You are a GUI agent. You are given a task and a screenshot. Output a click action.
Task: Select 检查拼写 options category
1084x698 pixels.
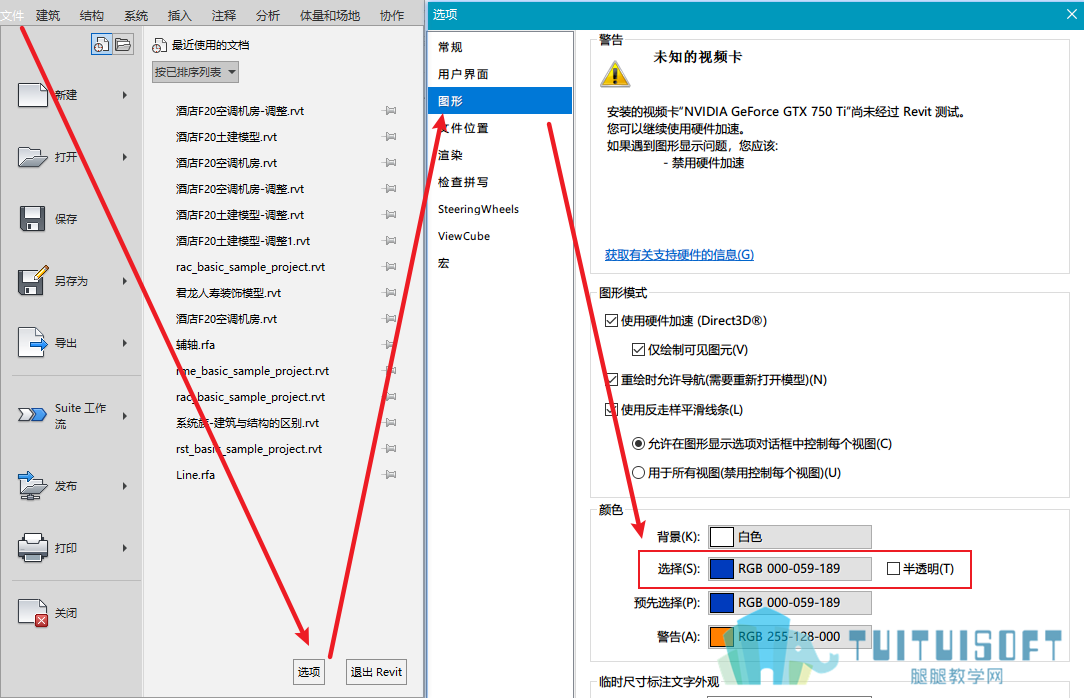(x=500, y=182)
